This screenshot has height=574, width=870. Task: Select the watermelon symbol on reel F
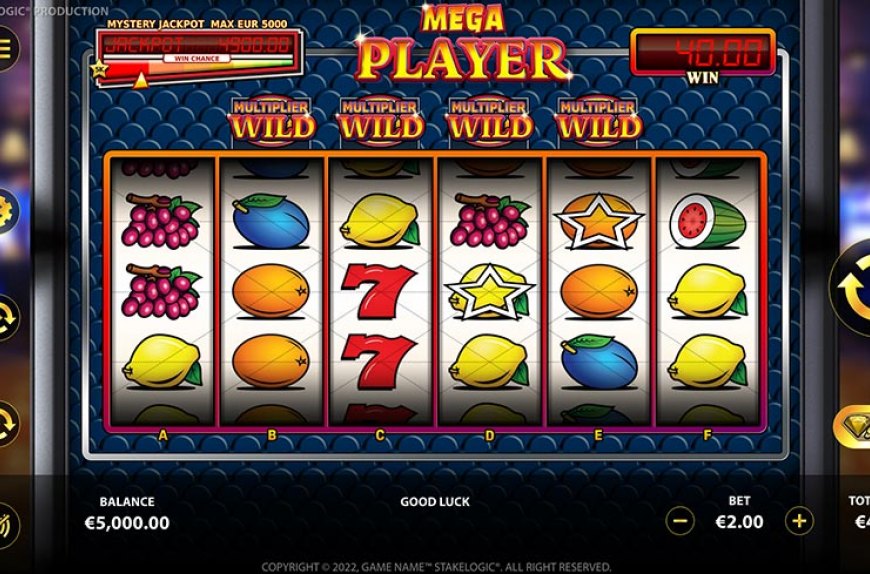(x=707, y=221)
